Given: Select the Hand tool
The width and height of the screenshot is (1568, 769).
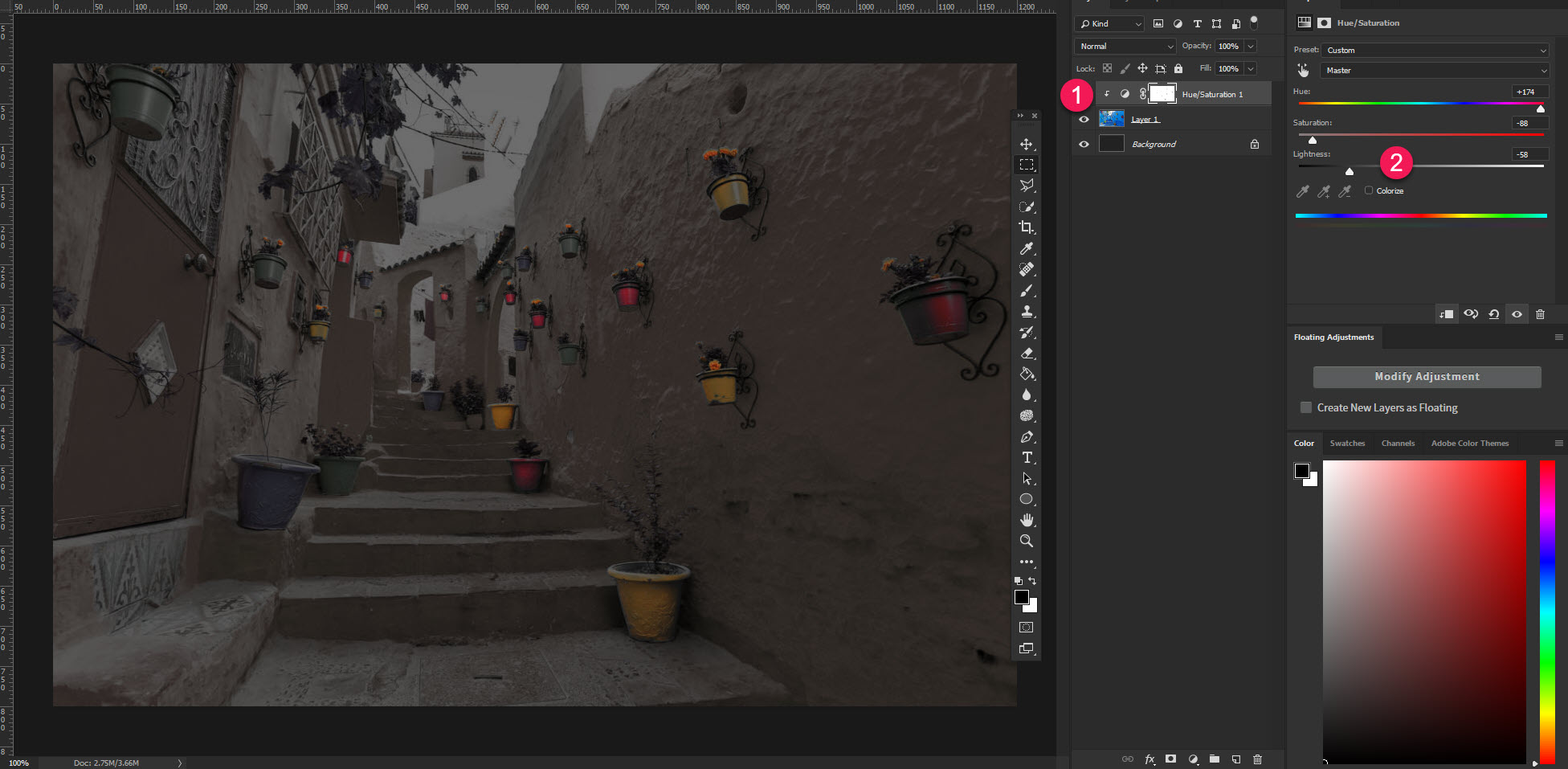Looking at the screenshot, I should click(1026, 520).
